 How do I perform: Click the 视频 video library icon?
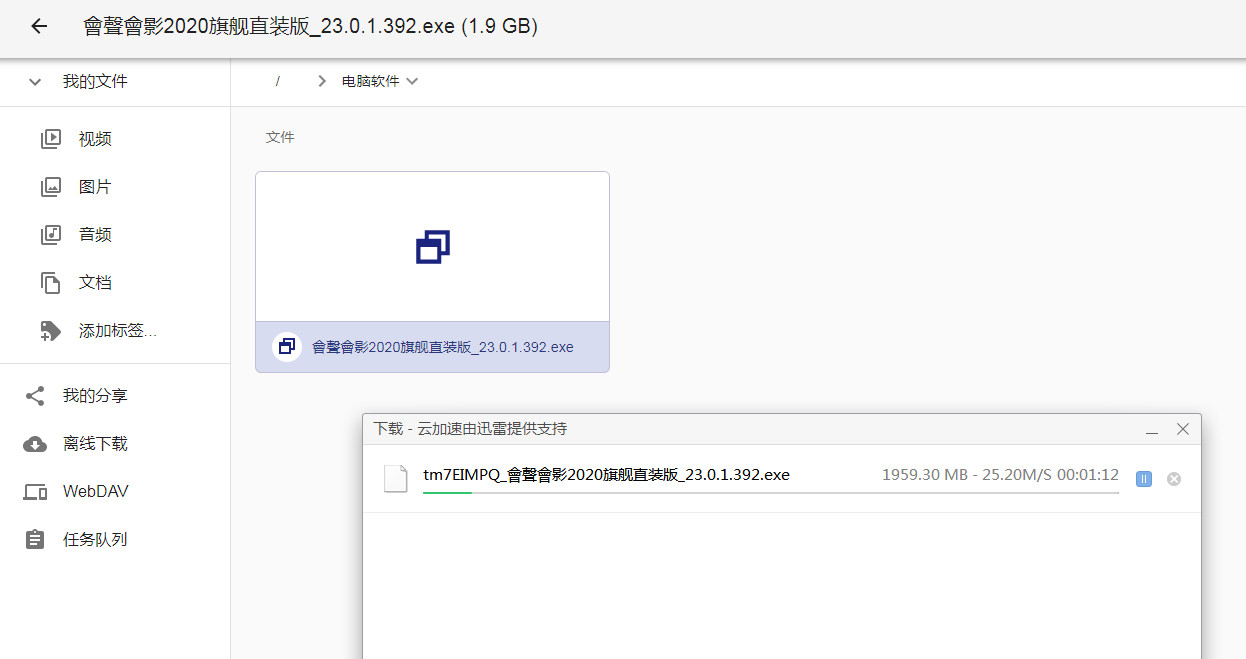click(x=51, y=139)
